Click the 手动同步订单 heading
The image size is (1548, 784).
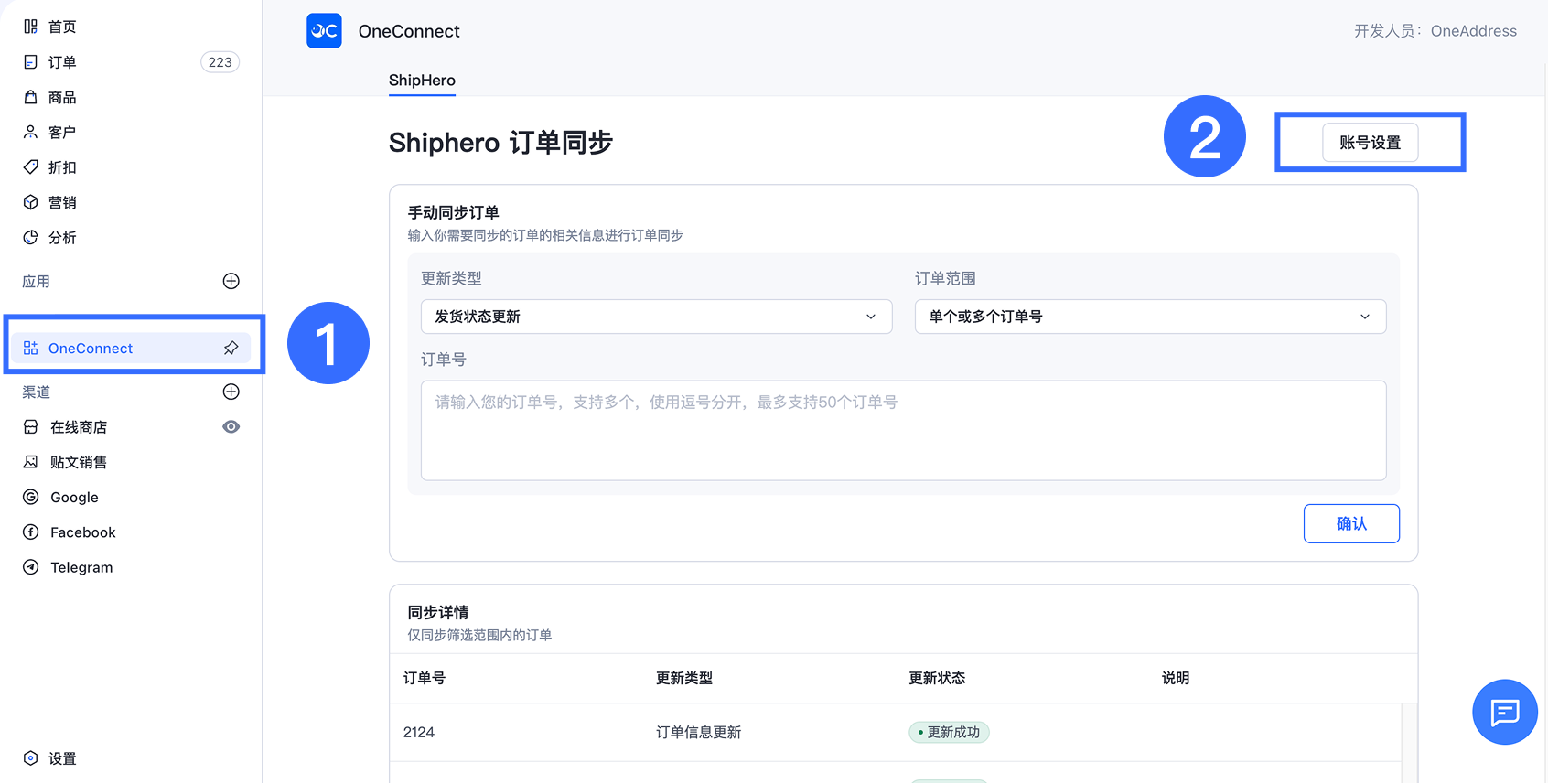click(x=453, y=212)
